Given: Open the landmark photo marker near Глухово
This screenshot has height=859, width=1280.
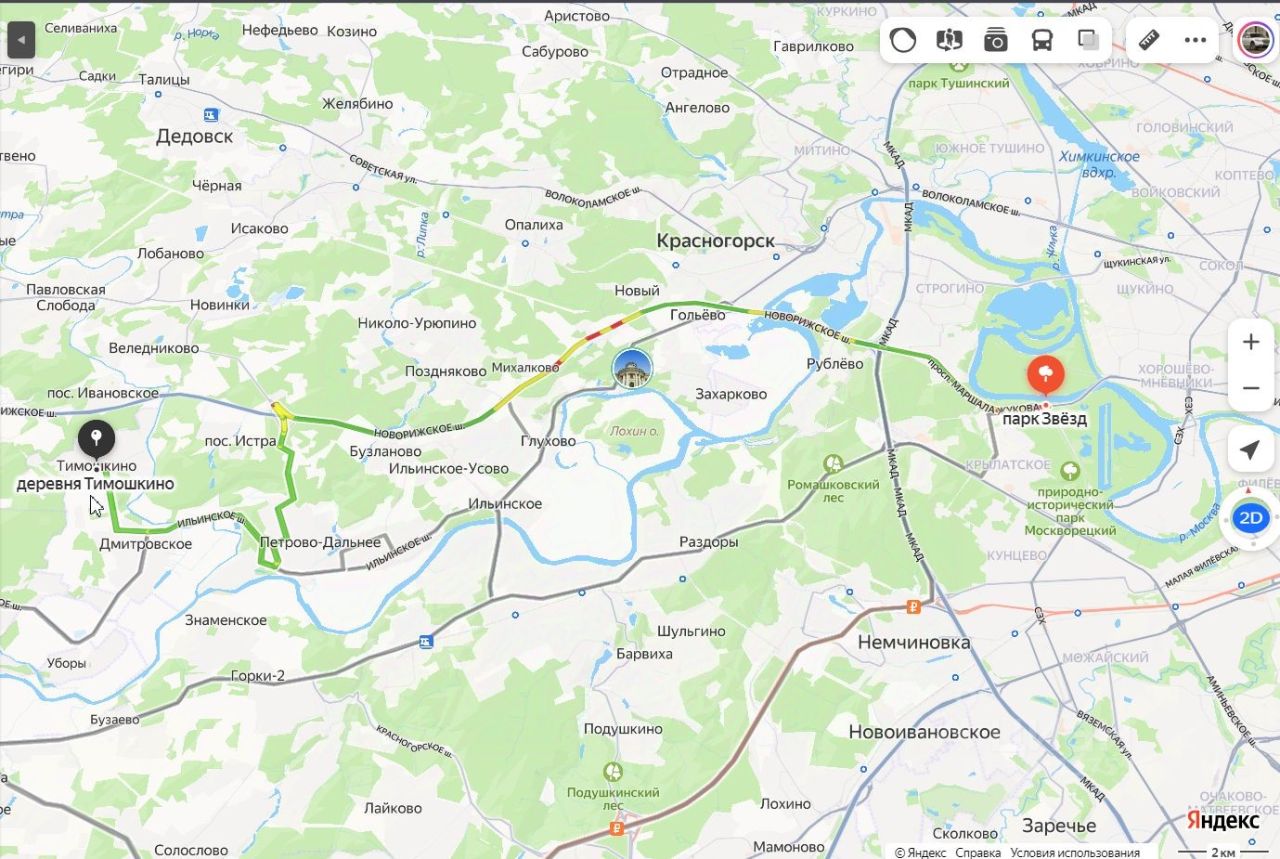Looking at the screenshot, I should click(632, 368).
